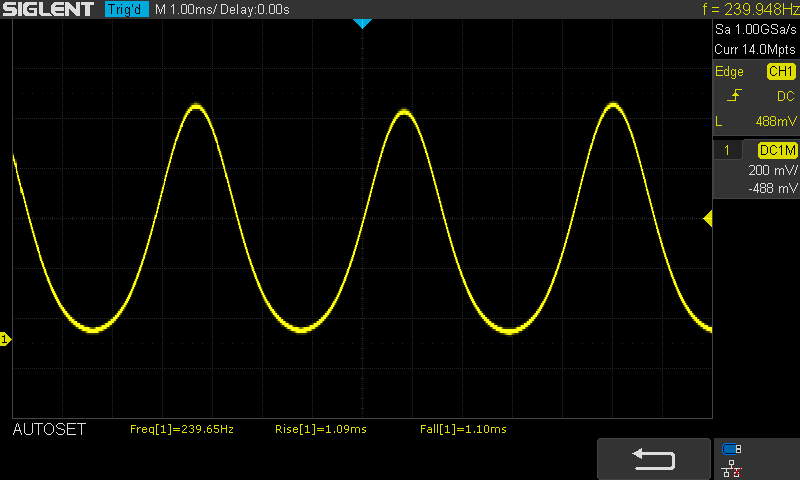The width and height of the screenshot is (800, 480).
Task: Click the 'Fall[1]=1.10ms' measurement
Action: coord(463,429)
